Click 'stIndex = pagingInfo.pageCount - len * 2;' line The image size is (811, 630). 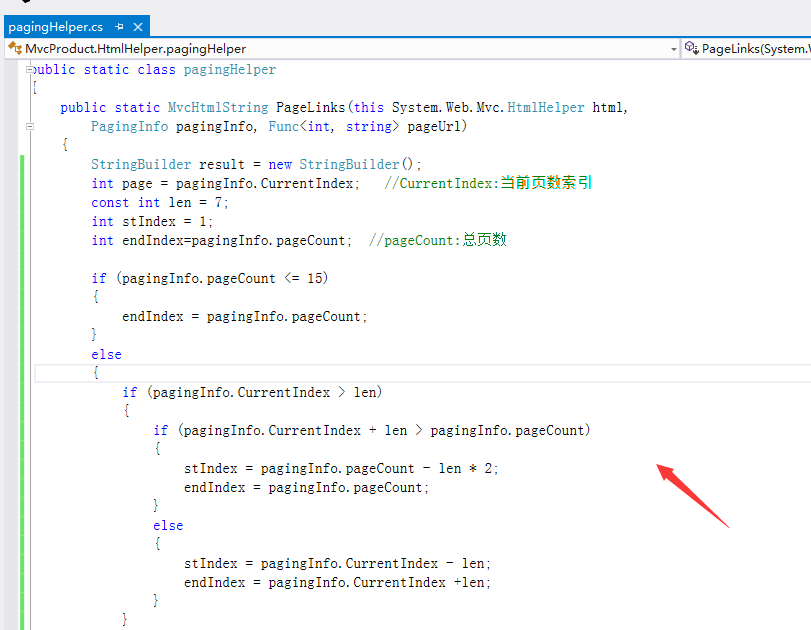(x=341, y=469)
